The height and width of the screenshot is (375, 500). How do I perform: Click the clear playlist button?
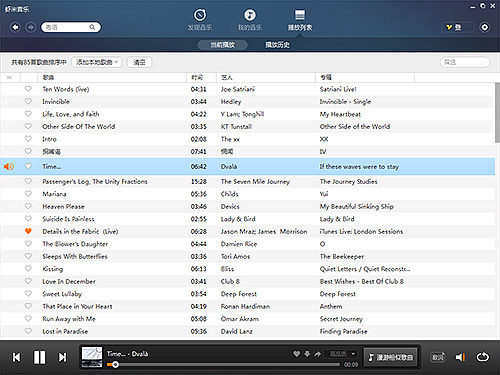139,62
